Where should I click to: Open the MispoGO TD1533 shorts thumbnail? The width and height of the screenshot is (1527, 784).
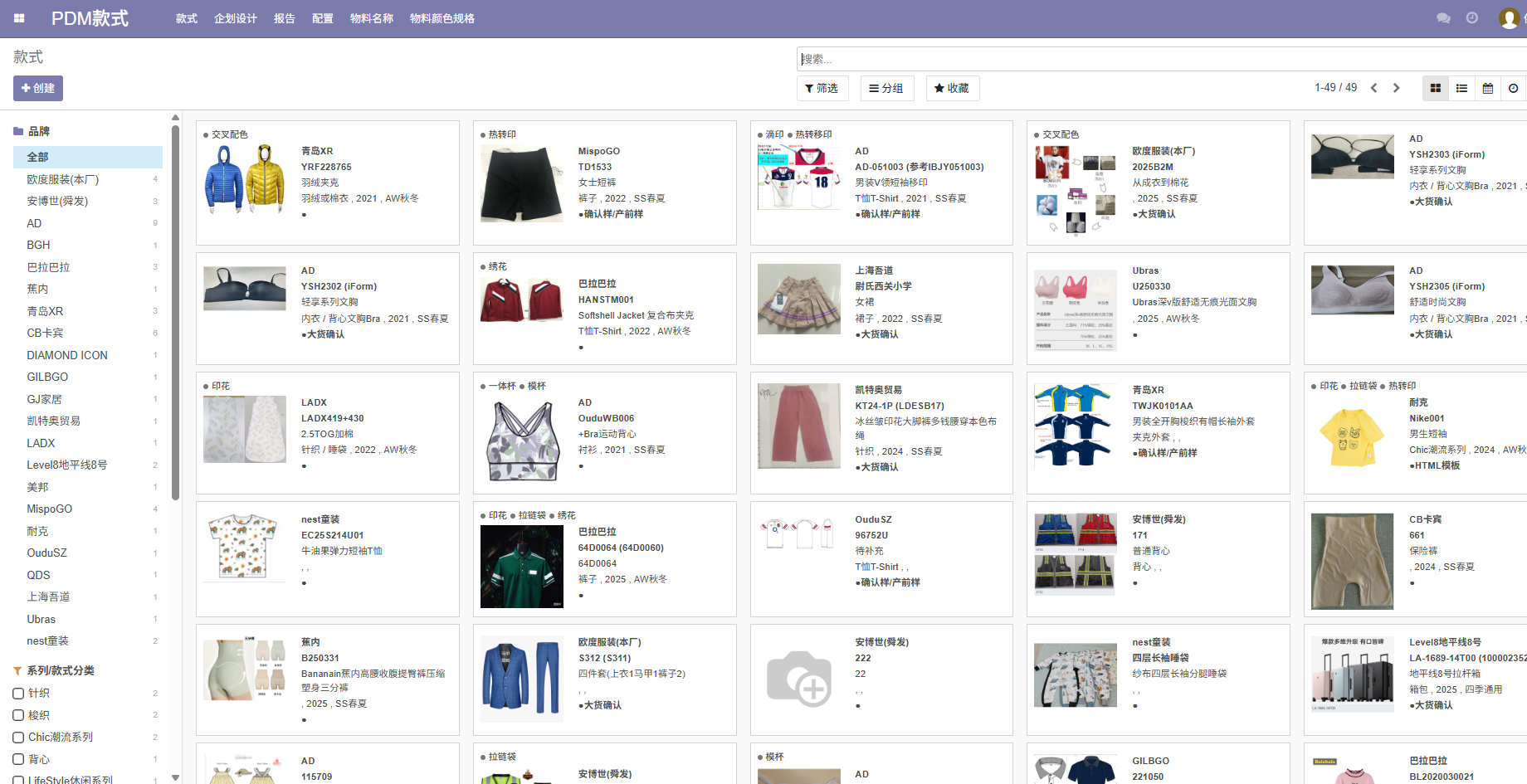[522, 183]
